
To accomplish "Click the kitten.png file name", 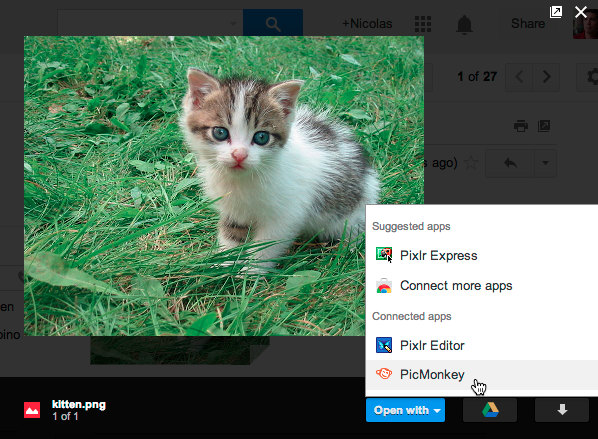I will point(79,404).
